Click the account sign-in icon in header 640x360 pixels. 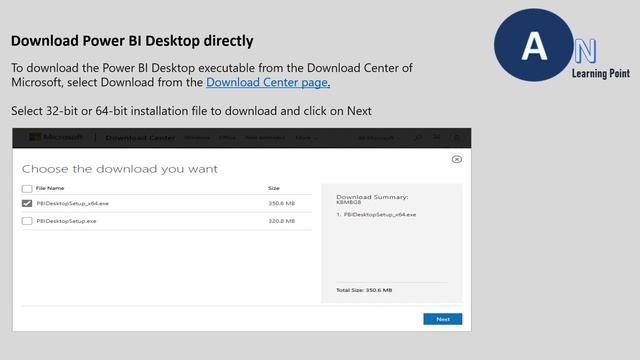pos(457,138)
